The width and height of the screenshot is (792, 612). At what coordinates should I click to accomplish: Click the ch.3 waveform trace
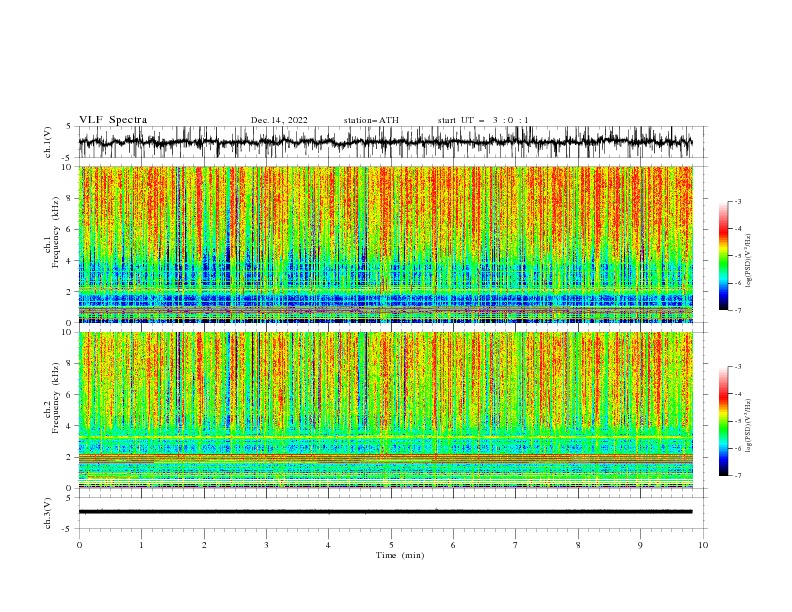click(385, 512)
